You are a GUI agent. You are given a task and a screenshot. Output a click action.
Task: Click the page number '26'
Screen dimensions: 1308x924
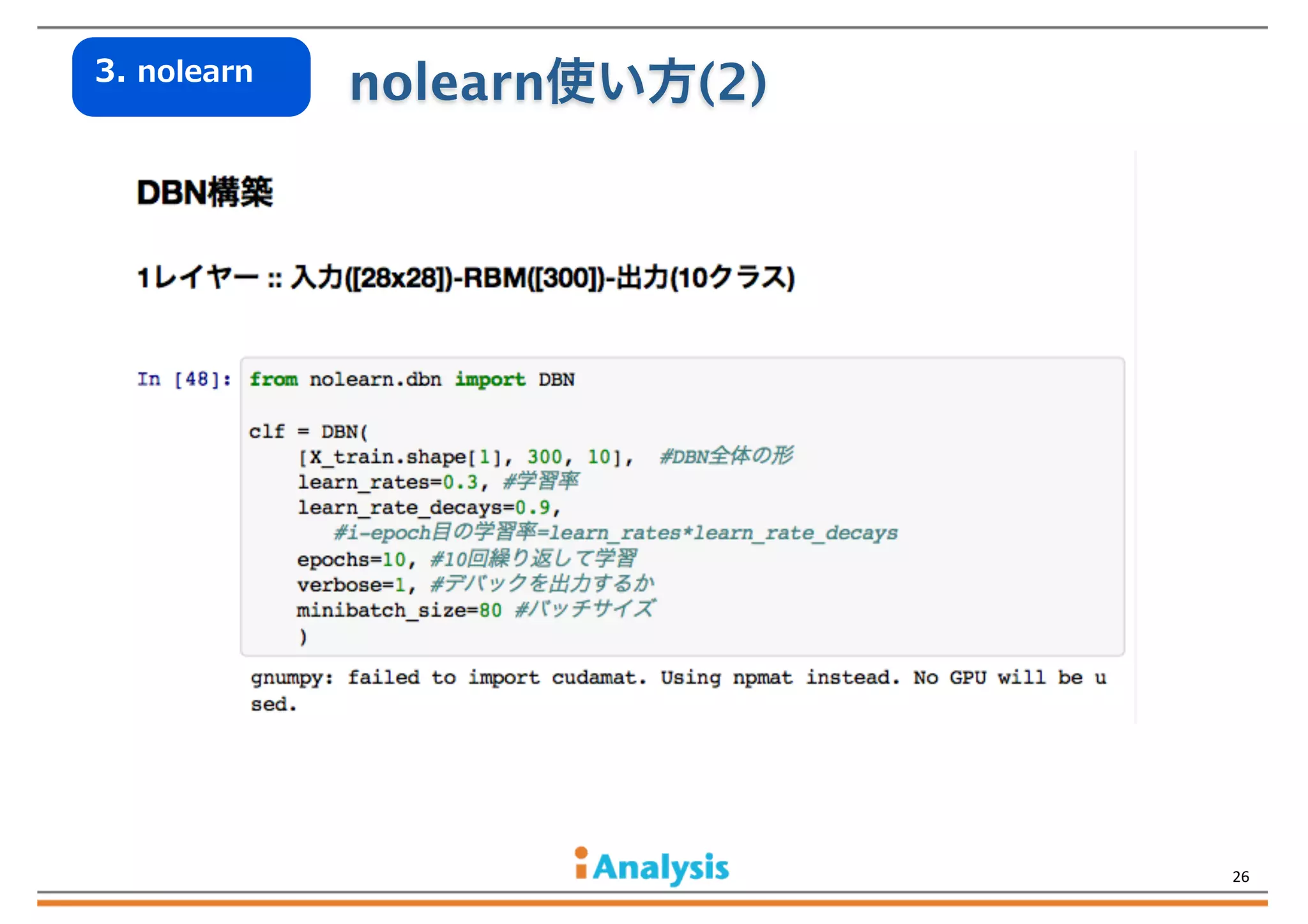click(x=1240, y=877)
